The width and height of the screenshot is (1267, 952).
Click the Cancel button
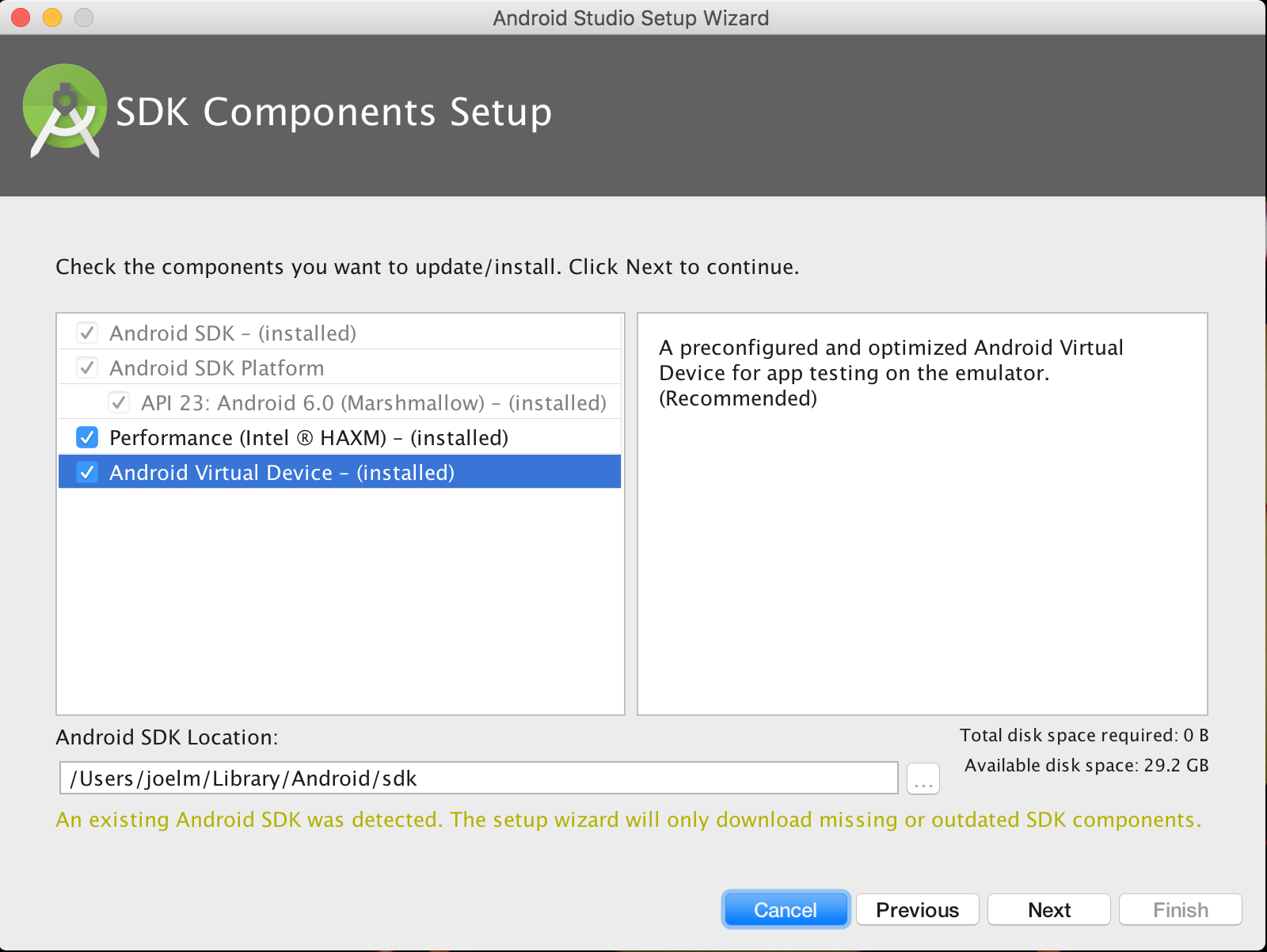tap(785, 909)
